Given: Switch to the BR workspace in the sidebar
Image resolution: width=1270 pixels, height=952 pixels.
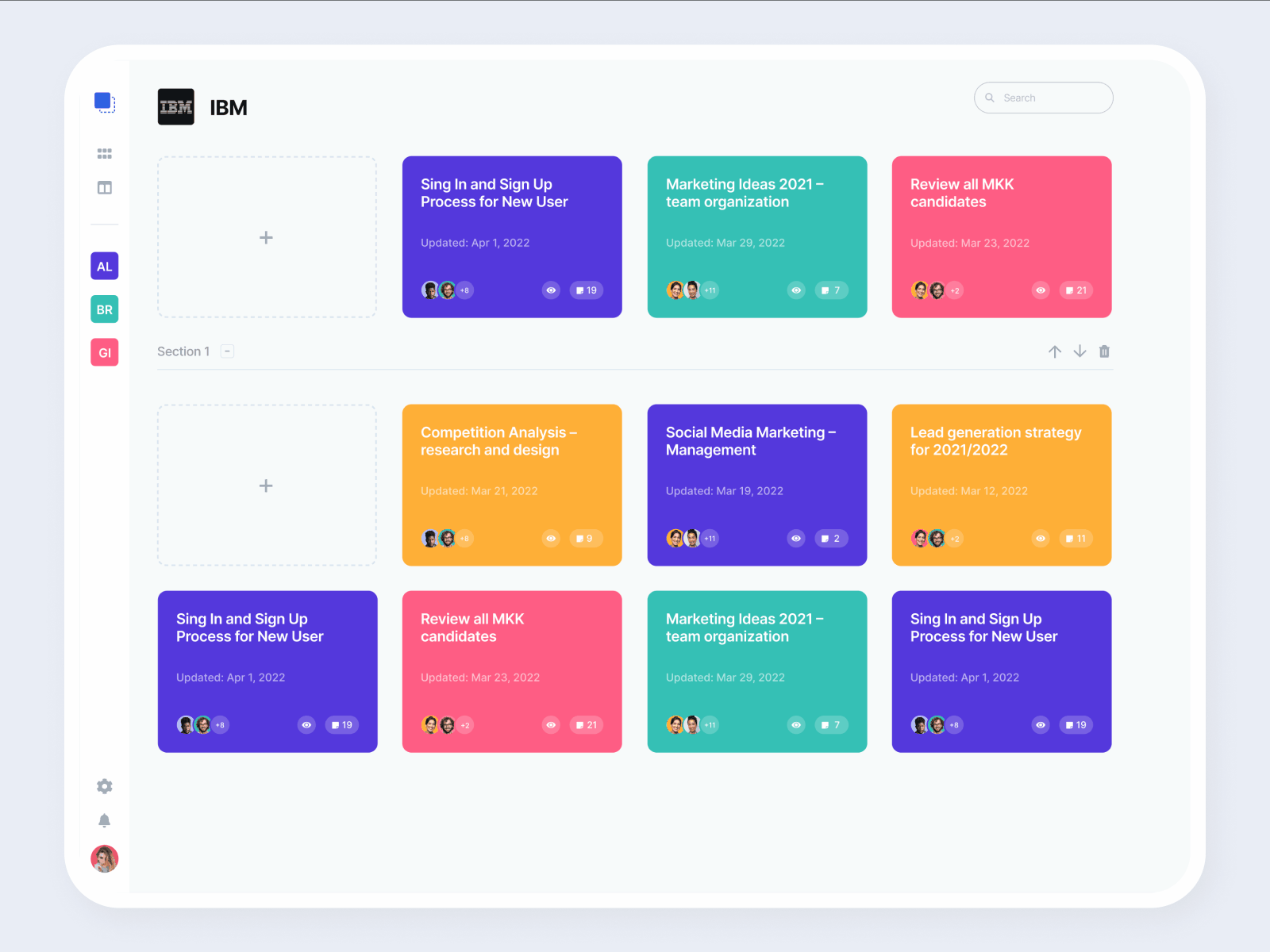Looking at the screenshot, I should pos(104,309).
